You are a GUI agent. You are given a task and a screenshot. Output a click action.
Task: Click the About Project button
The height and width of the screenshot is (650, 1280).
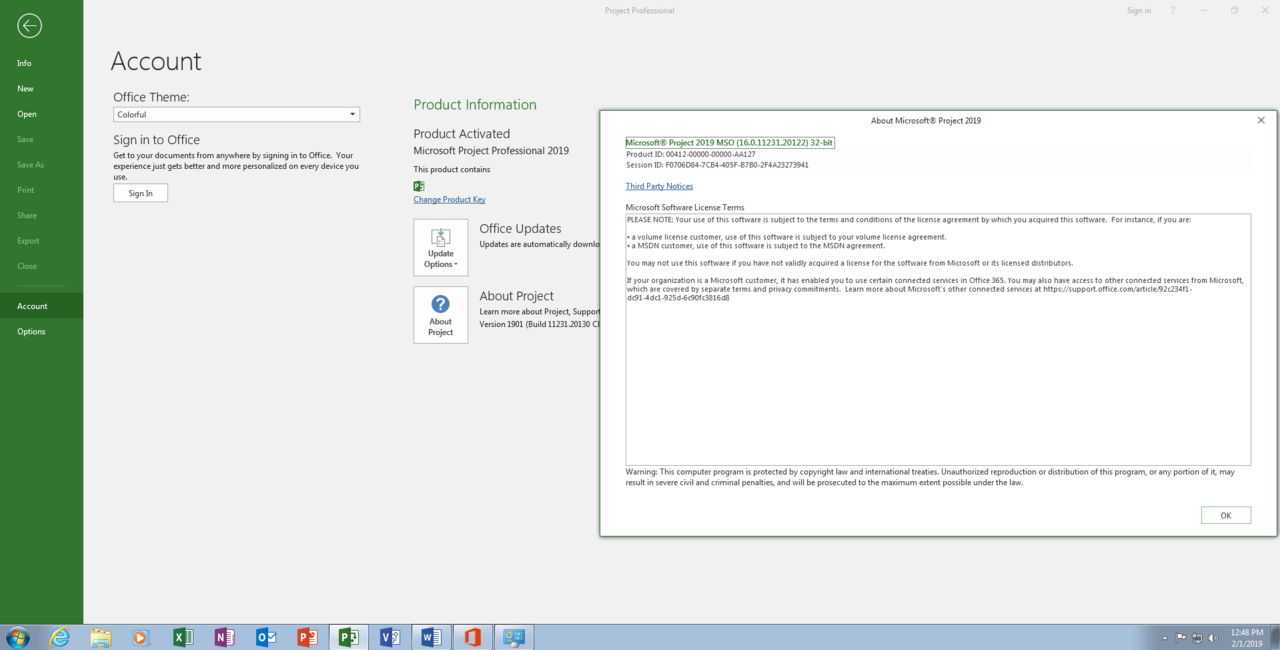441,315
